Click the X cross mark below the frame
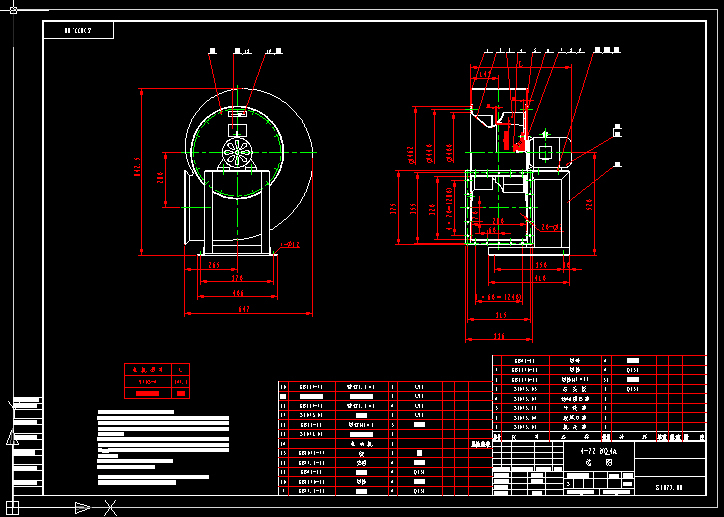Screen dimensions: 724x517 coord(110,508)
